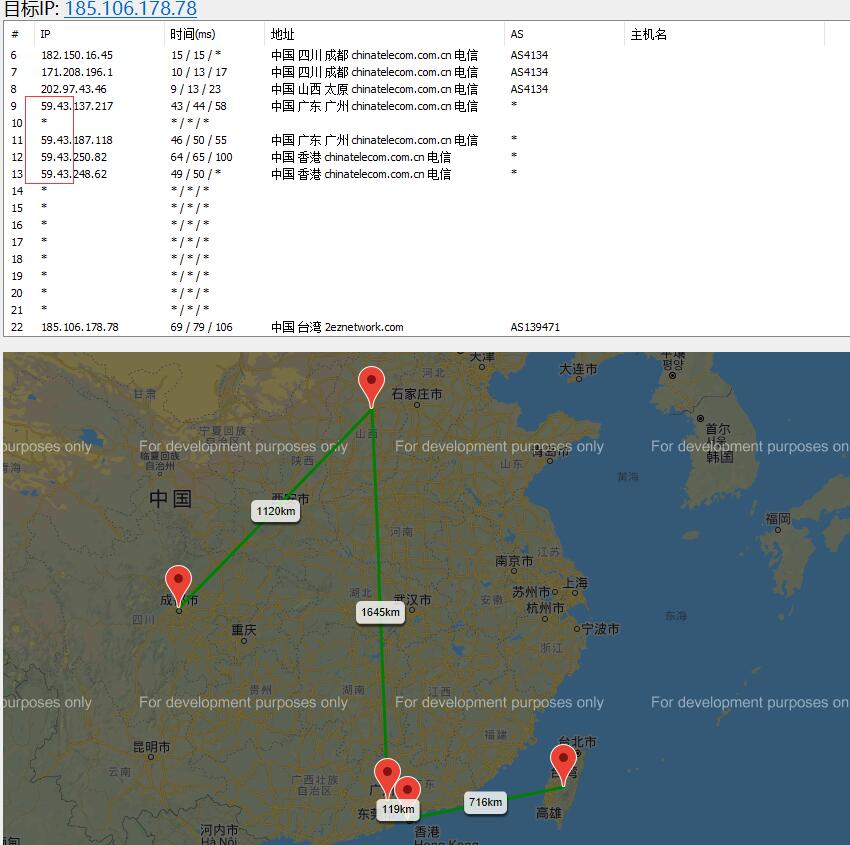Click time value 15 / 15 / *
The width and height of the screenshot is (850, 845).
pyautogui.click(x=196, y=55)
